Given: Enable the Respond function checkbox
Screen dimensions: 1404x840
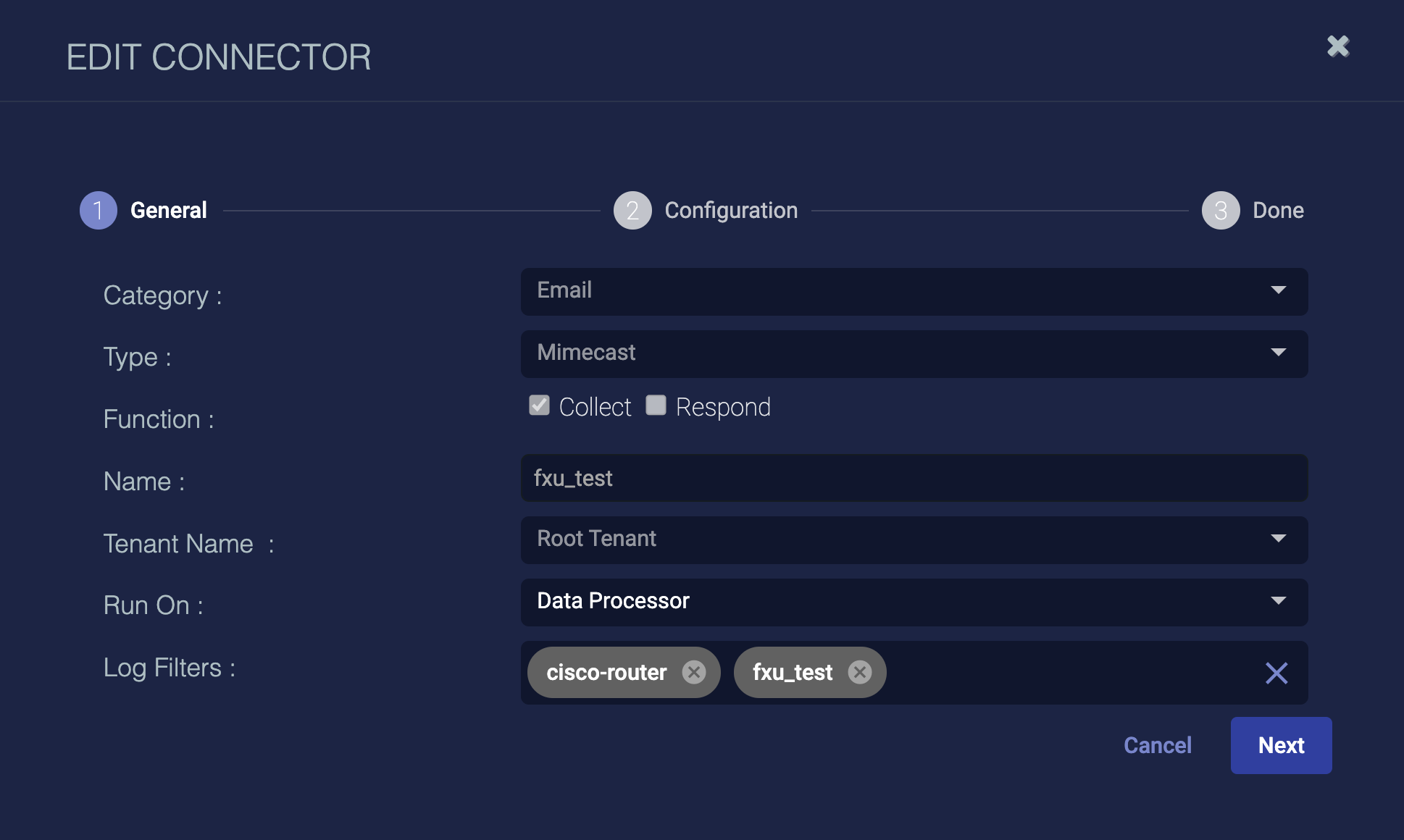Looking at the screenshot, I should pyautogui.click(x=656, y=406).
